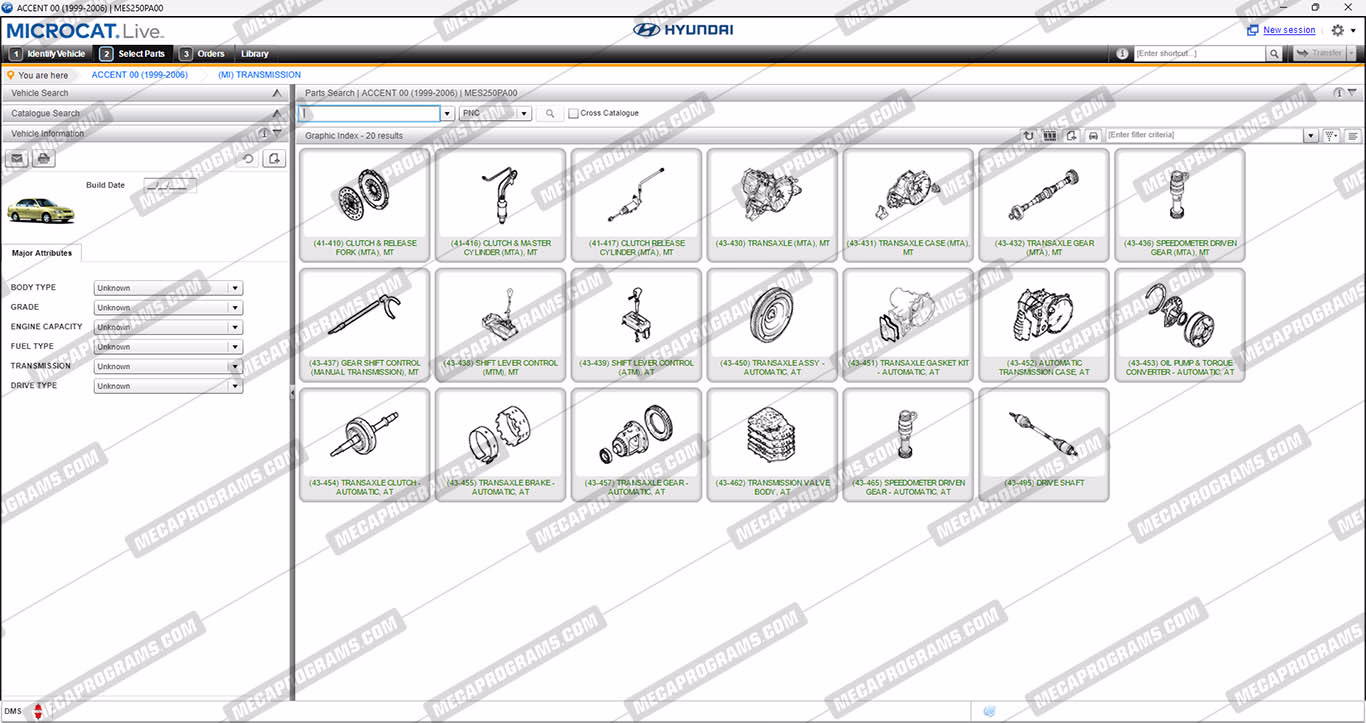Image resolution: width=1366 pixels, height=723 pixels.
Task: Open the gear settings menu
Action: click(1343, 31)
